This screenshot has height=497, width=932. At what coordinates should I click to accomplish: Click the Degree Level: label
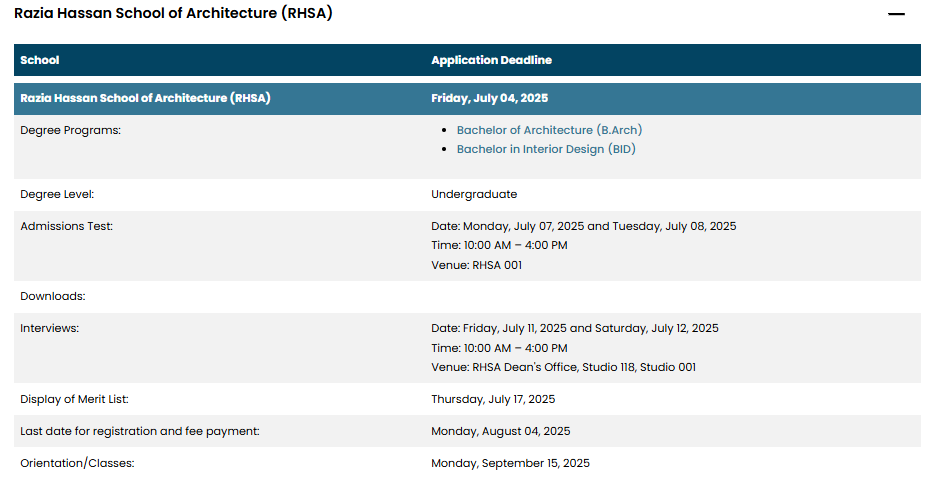(x=57, y=194)
